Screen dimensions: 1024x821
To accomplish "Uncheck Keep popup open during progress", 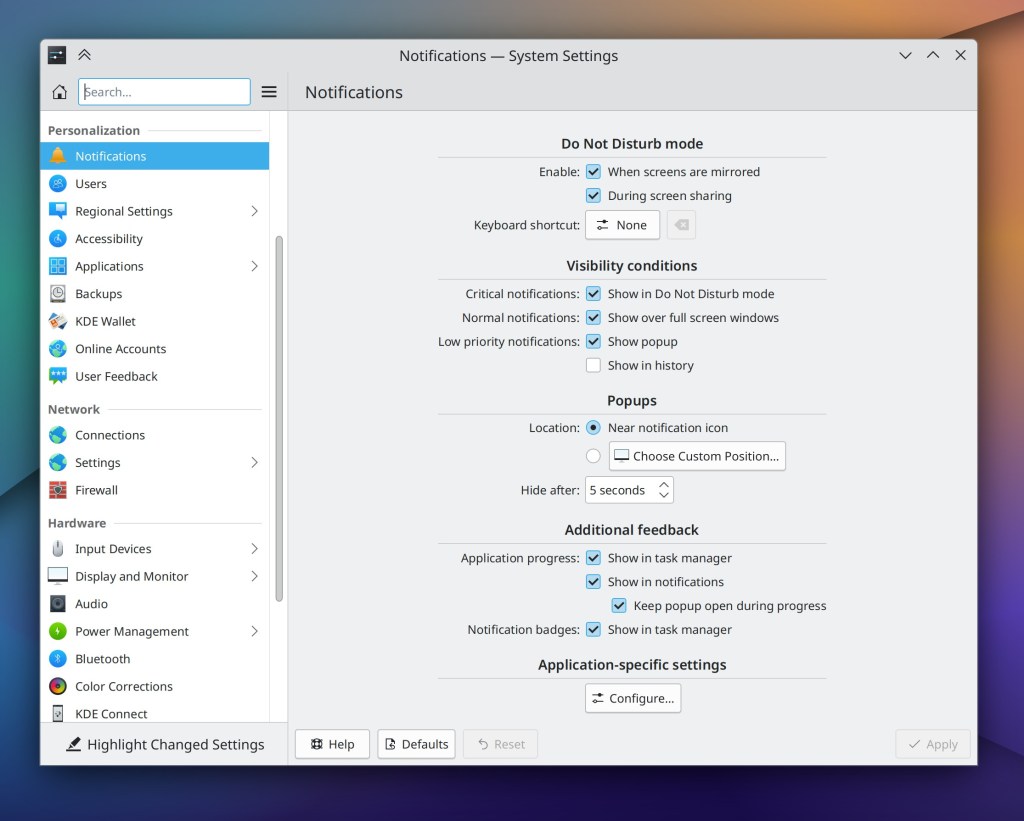I will [x=620, y=606].
